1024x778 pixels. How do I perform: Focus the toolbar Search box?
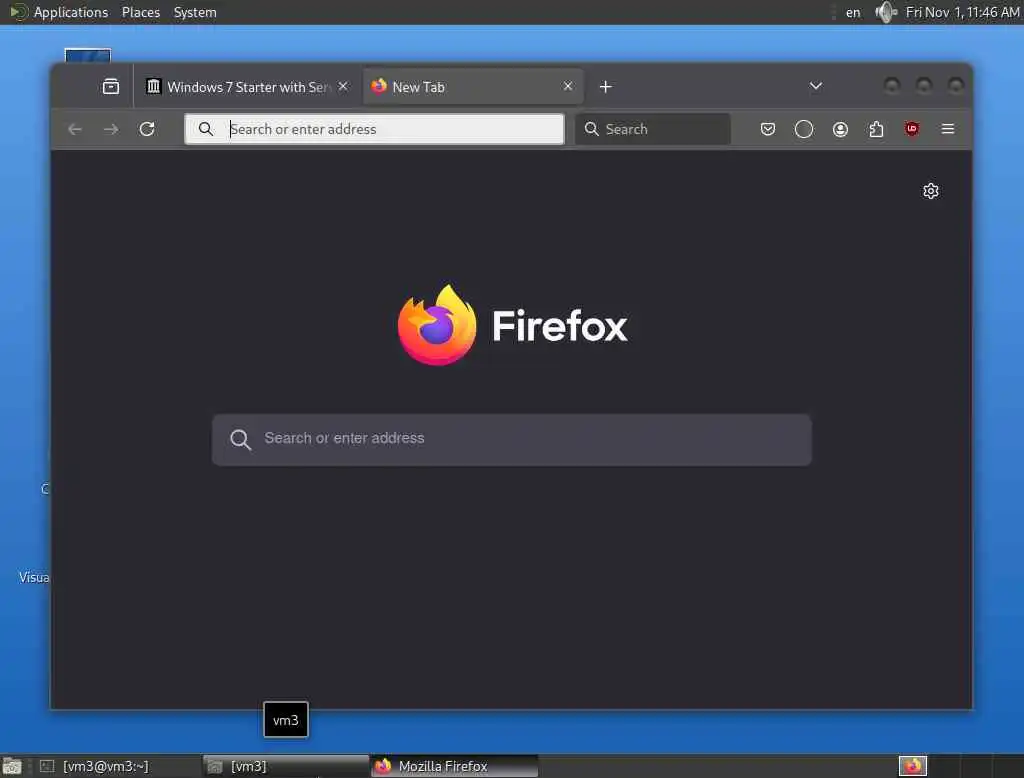pos(652,129)
